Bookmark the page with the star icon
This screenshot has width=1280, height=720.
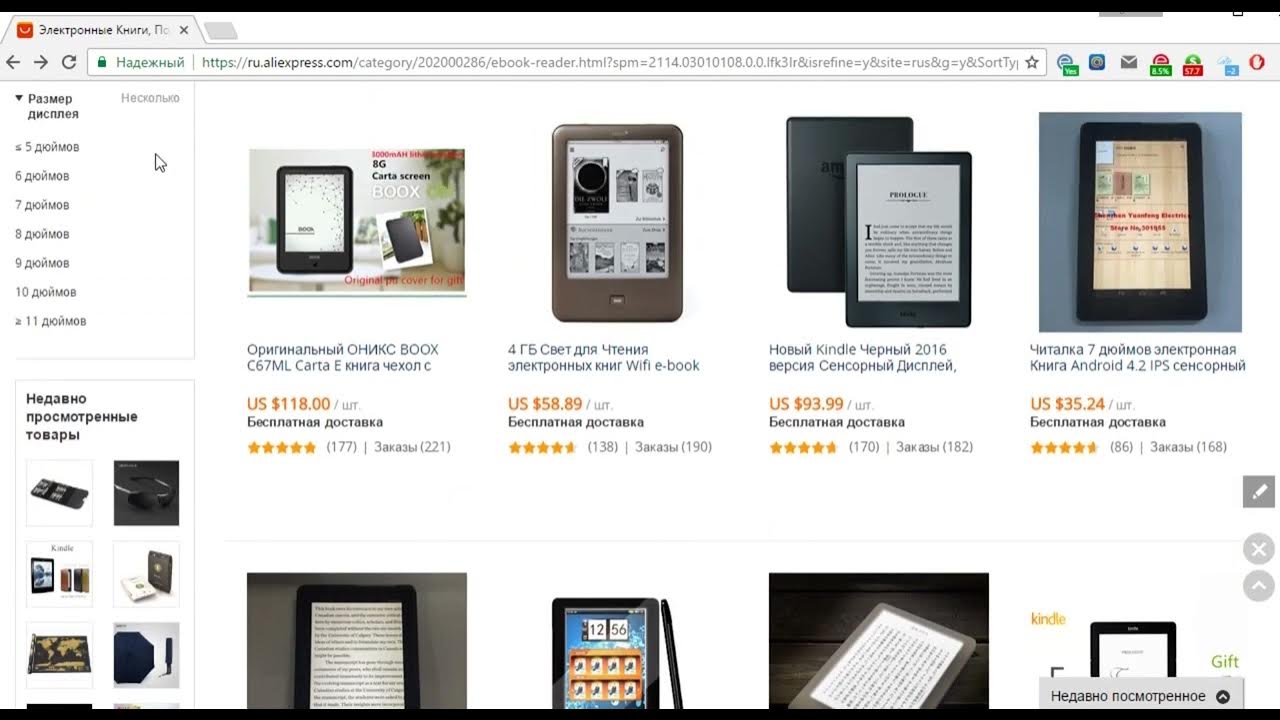click(x=1032, y=62)
